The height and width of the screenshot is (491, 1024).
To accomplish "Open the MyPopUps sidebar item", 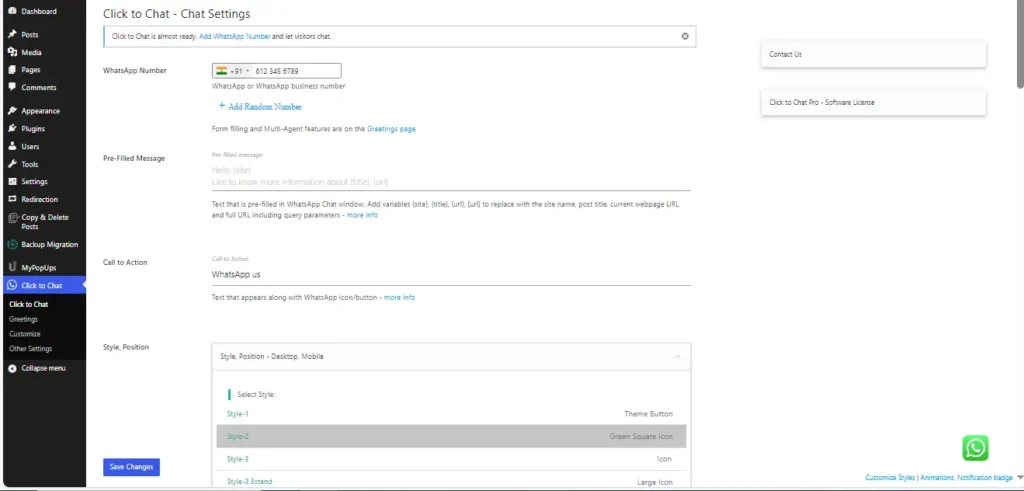I will pos(39,268).
